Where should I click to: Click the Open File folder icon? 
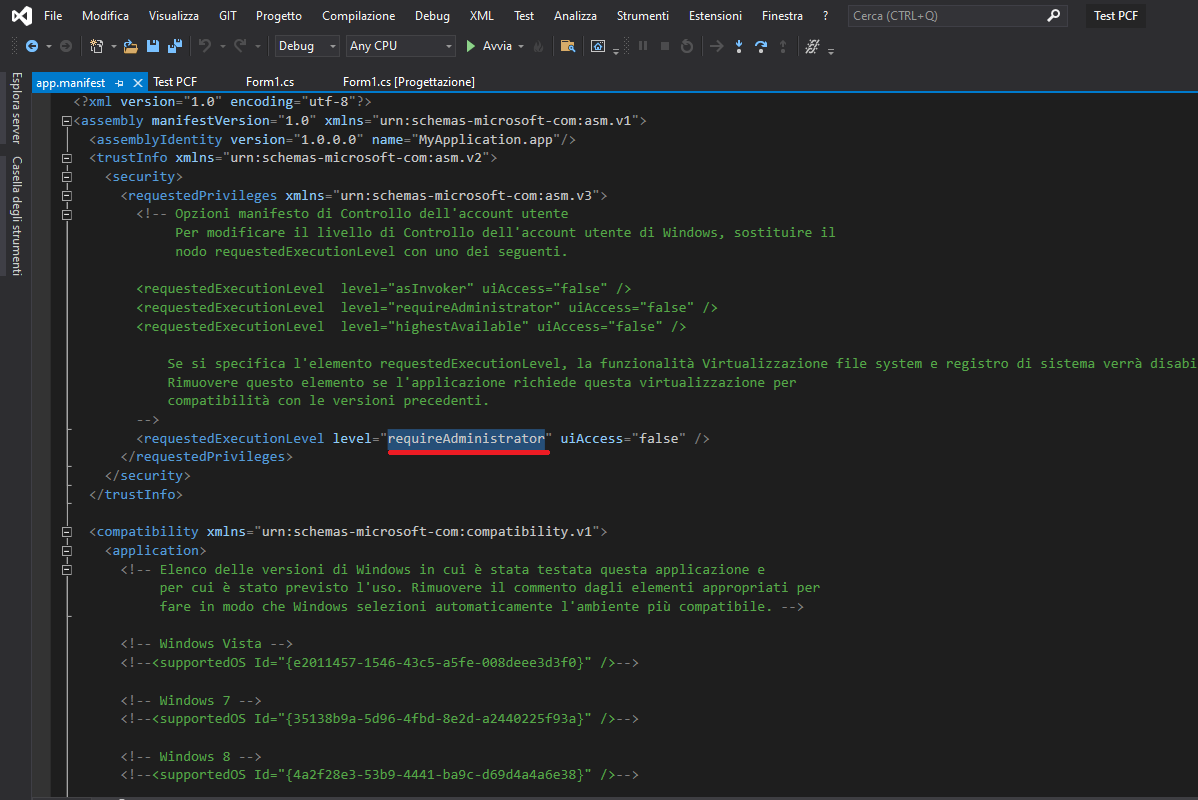click(x=130, y=46)
